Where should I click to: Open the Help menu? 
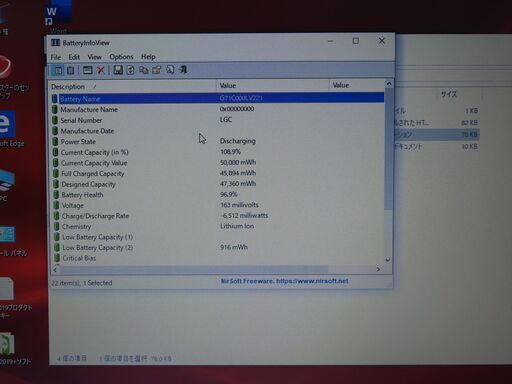148,57
